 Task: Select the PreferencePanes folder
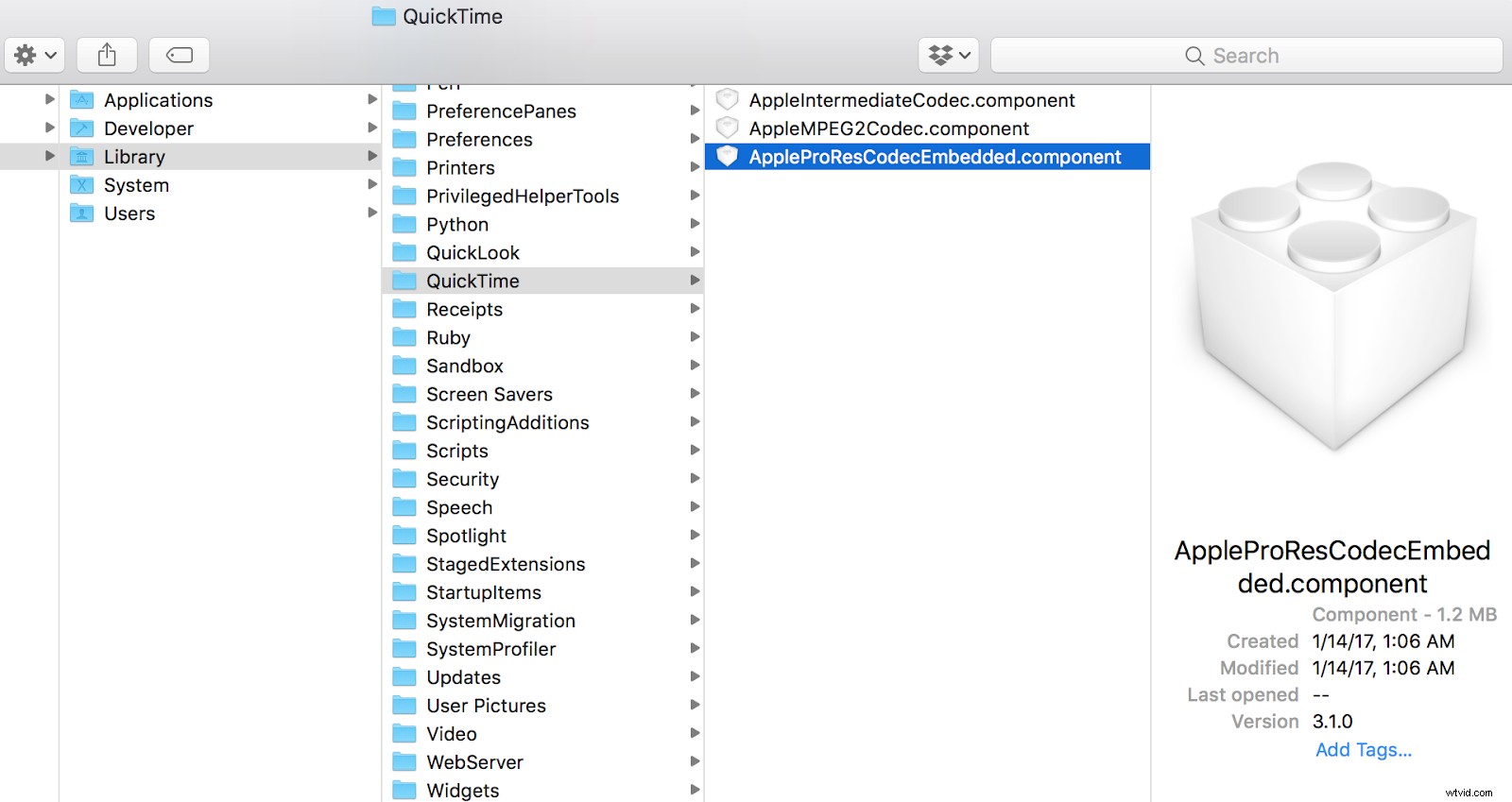coord(543,111)
